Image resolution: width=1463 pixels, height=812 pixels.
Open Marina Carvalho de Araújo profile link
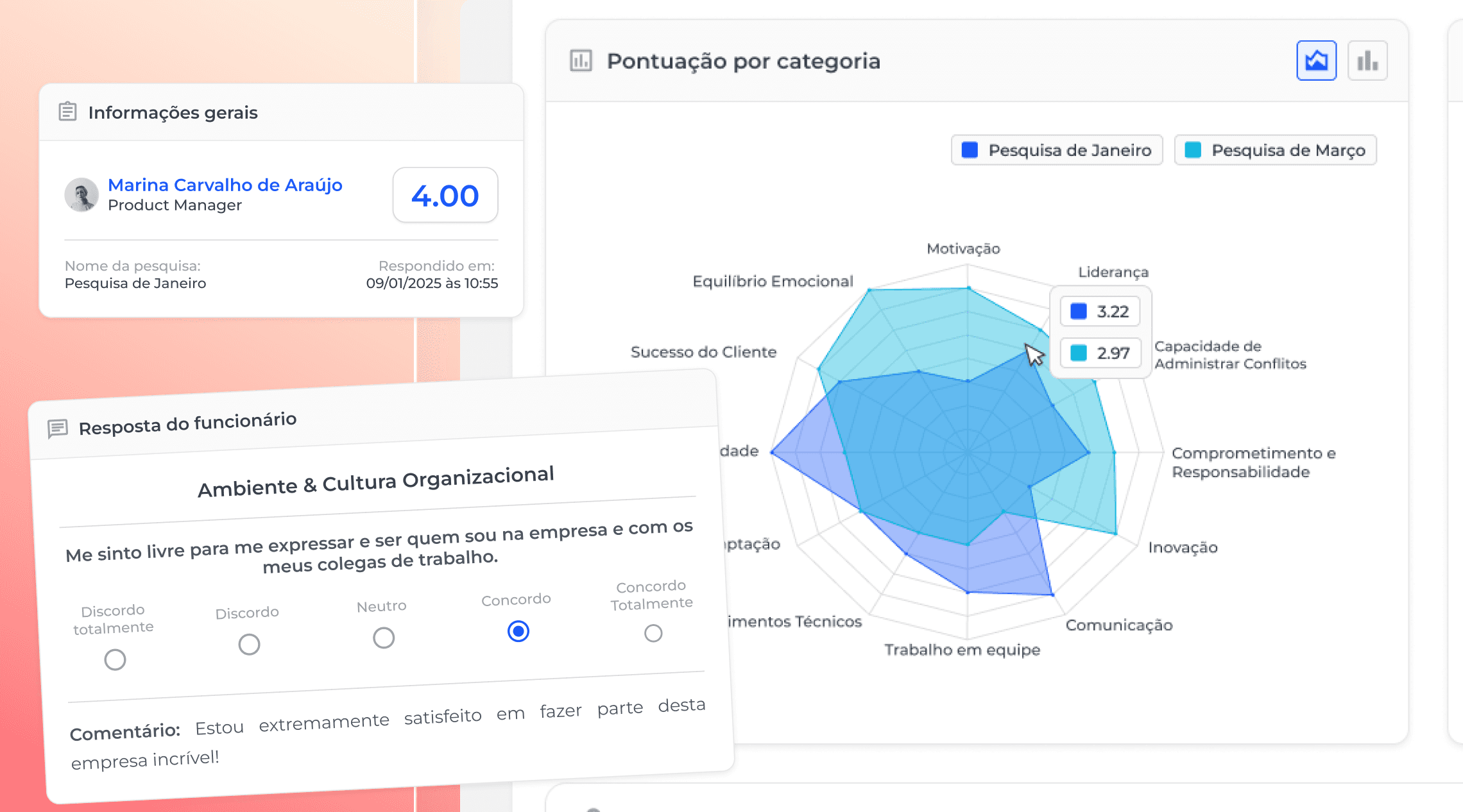pyautogui.click(x=225, y=185)
